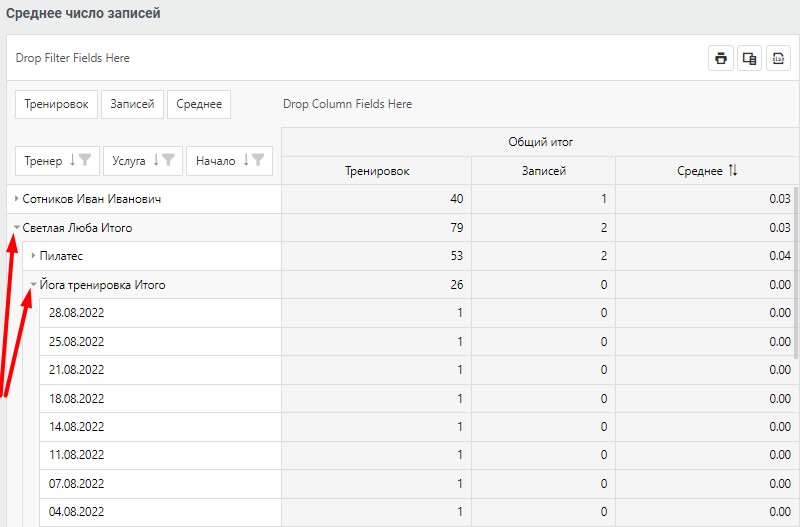Viewport: 800px width, 527px height.
Task: Open filter funnel on Тренер field
Action: [x=85, y=160]
